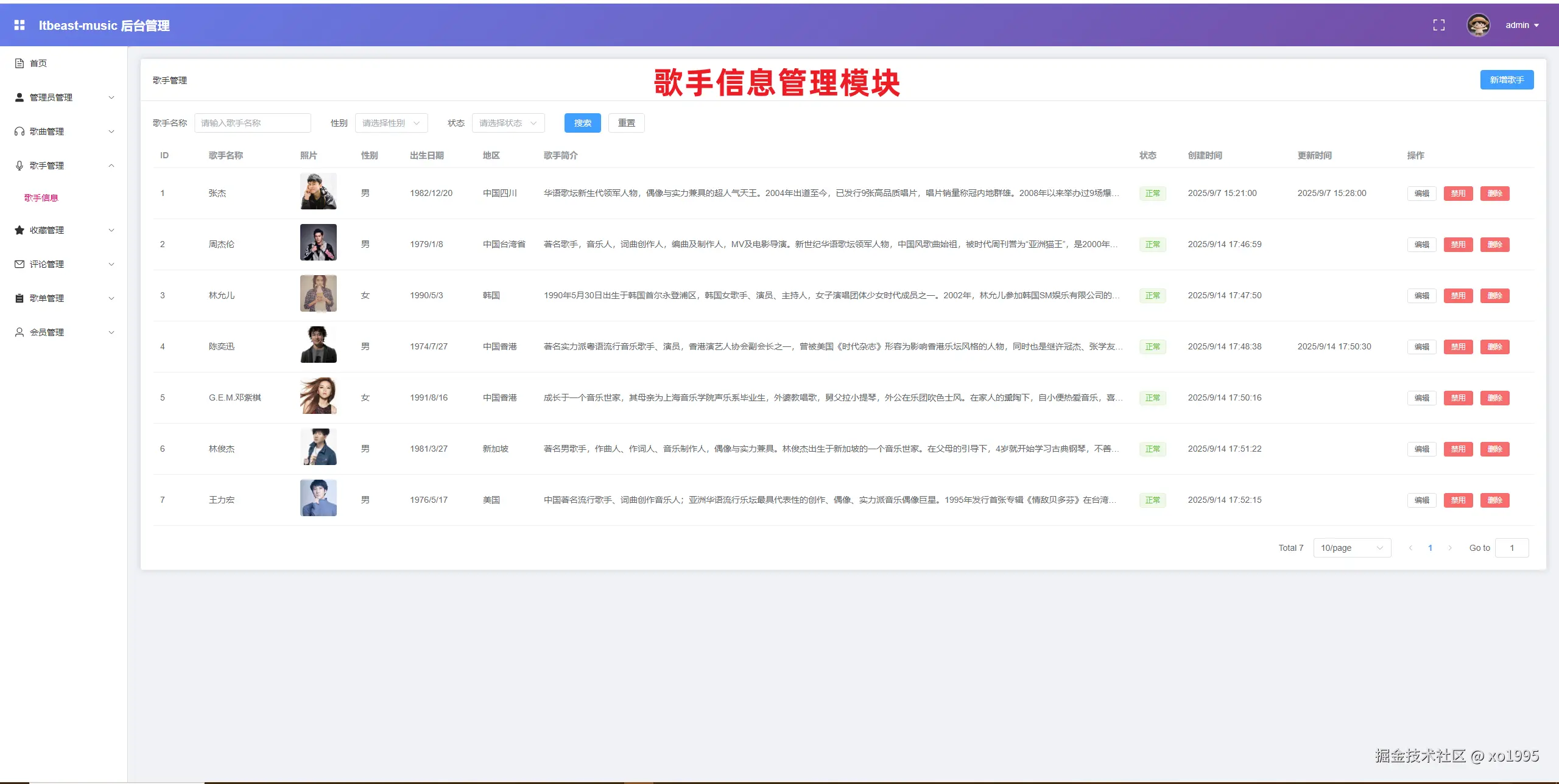Click the admin avatar image
This screenshot has width=1559, height=784.
1478,25
